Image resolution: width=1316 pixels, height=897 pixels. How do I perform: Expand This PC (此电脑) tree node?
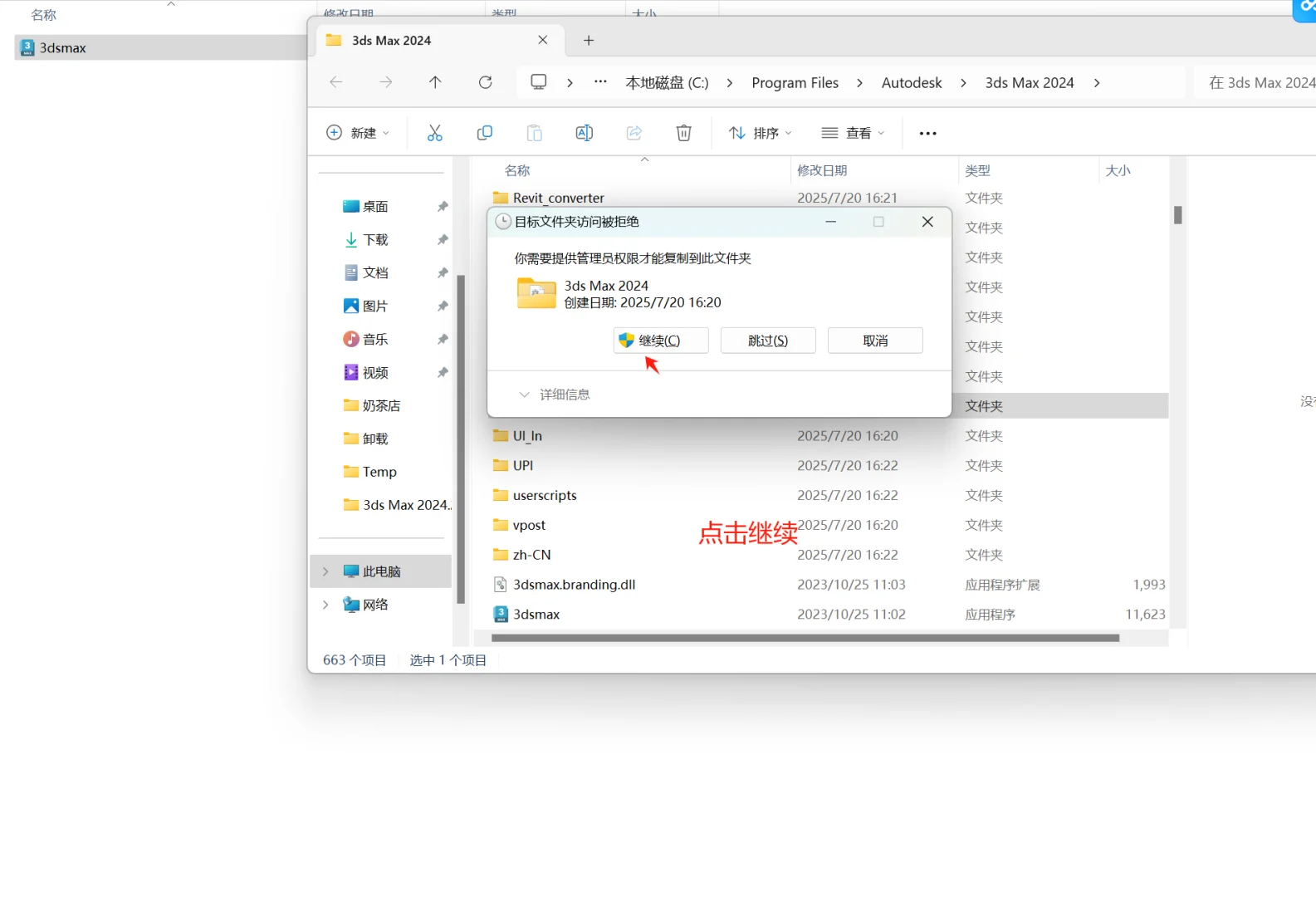click(x=325, y=571)
